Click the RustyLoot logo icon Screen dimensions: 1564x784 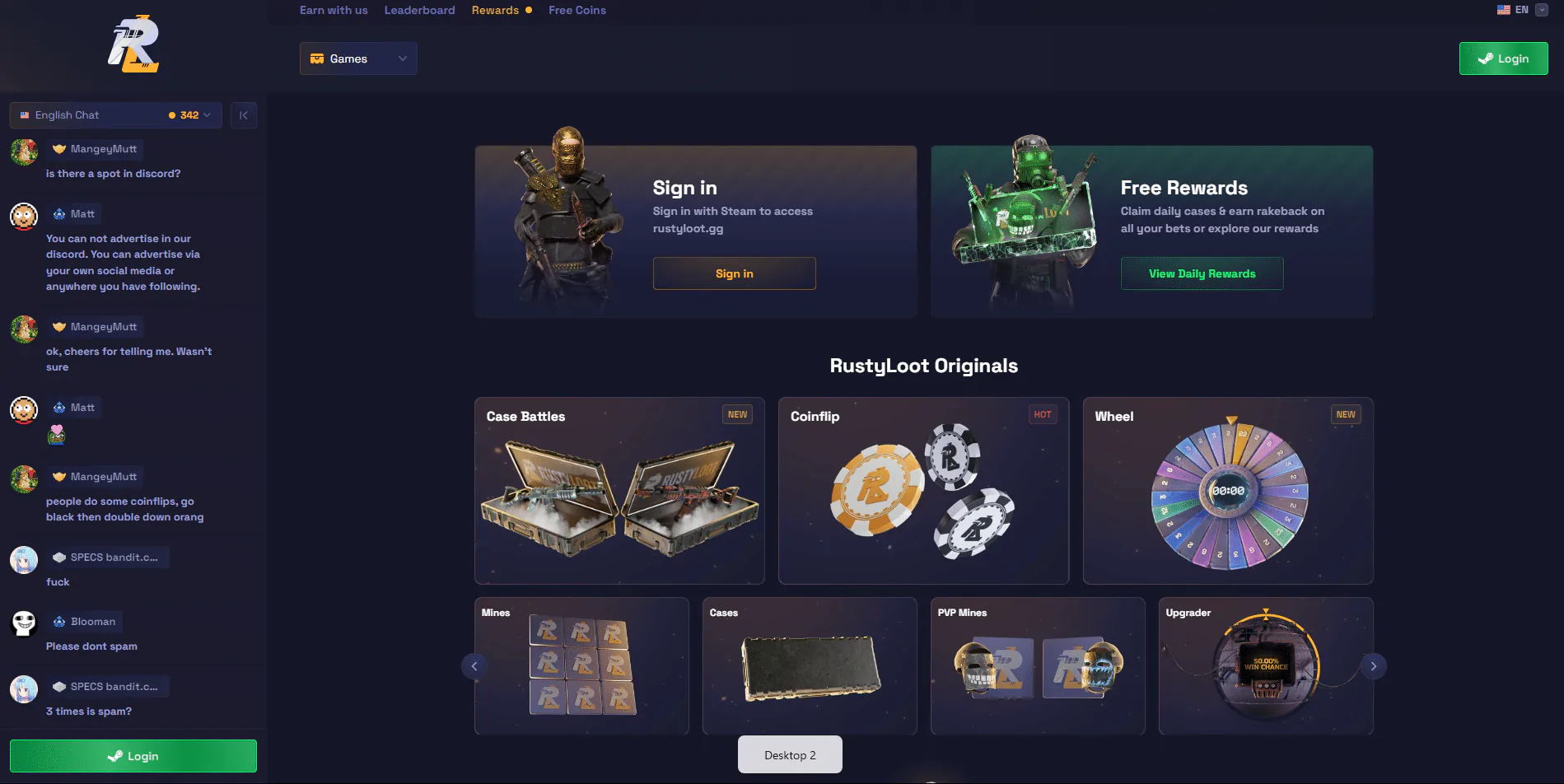pyautogui.click(x=133, y=44)
